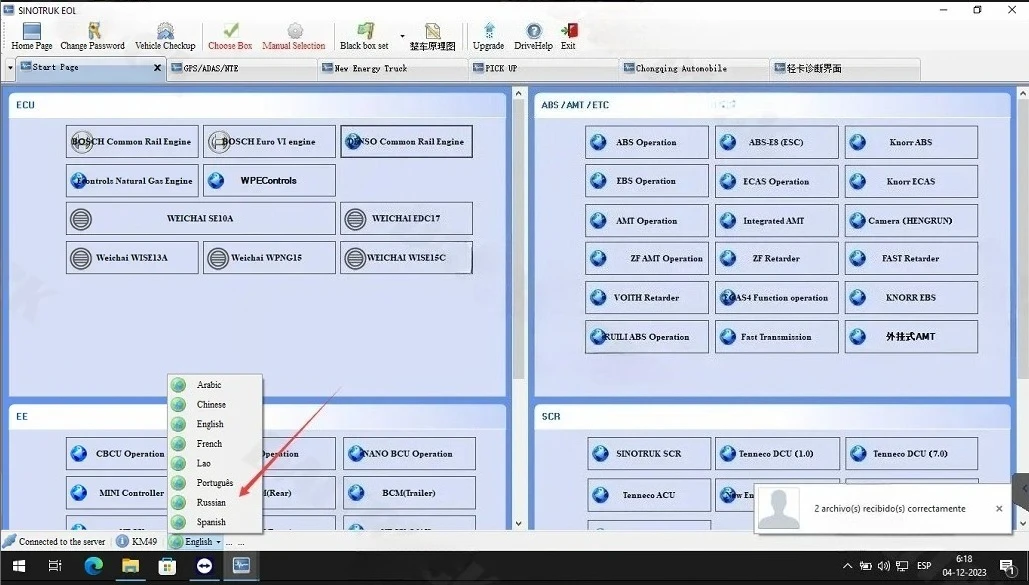
Task: Open WEICHAI SE10A module
Action: 201,219
